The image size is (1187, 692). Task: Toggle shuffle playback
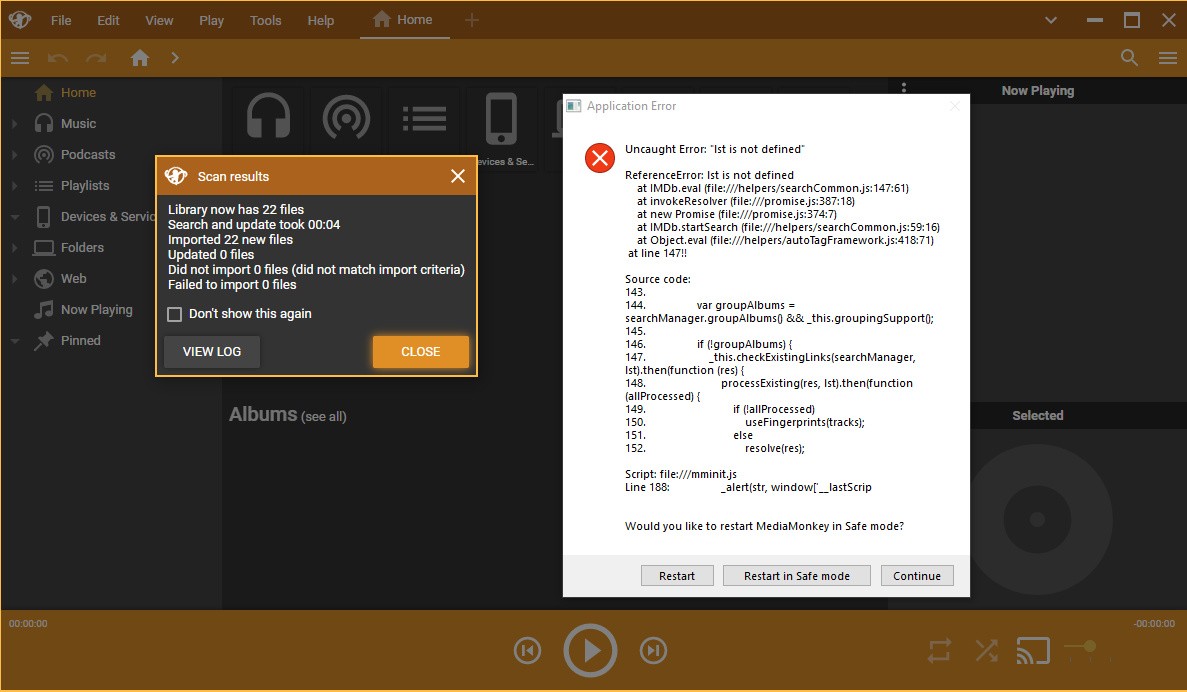(x=986, y=651)
